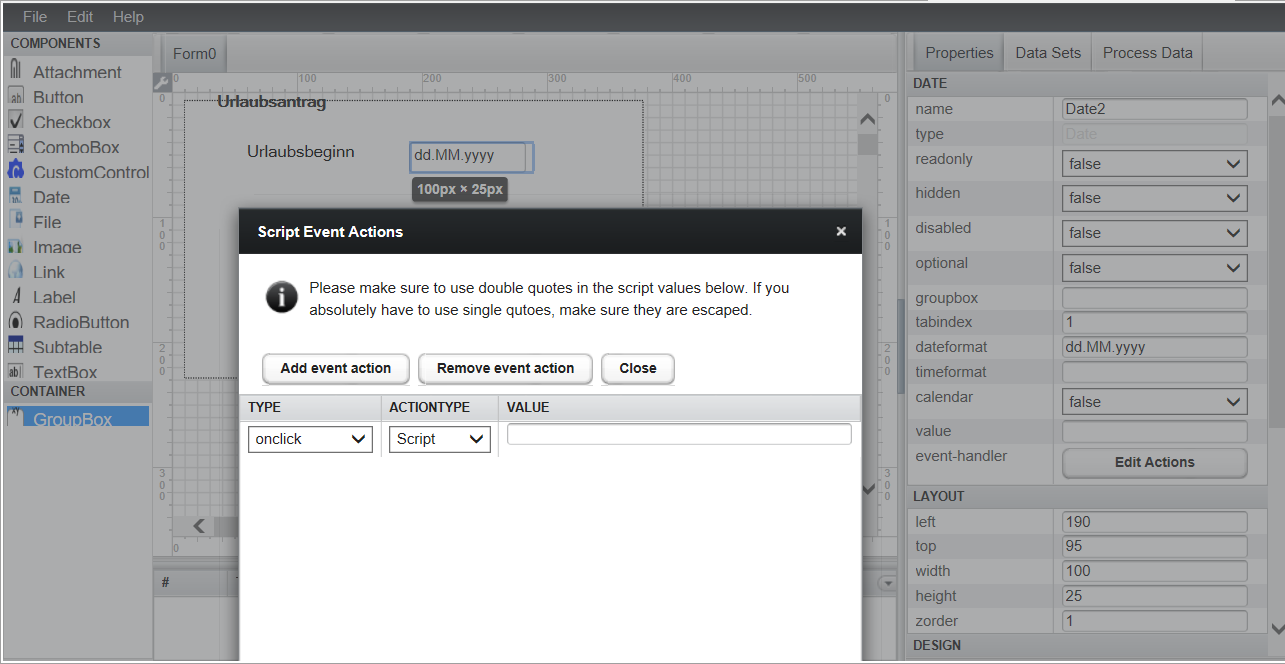Select the Date component icon
The height and width of the screenshot is (664, 1285).
16,196
